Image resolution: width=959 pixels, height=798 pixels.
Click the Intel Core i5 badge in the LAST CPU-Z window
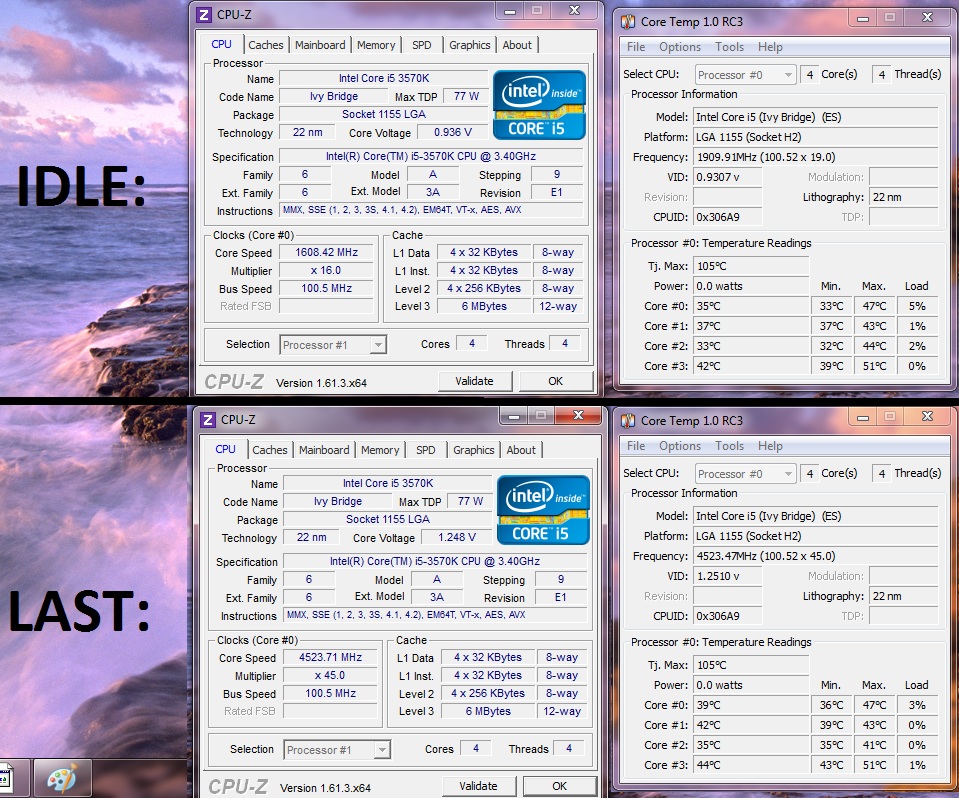click(x=543, y=509)
